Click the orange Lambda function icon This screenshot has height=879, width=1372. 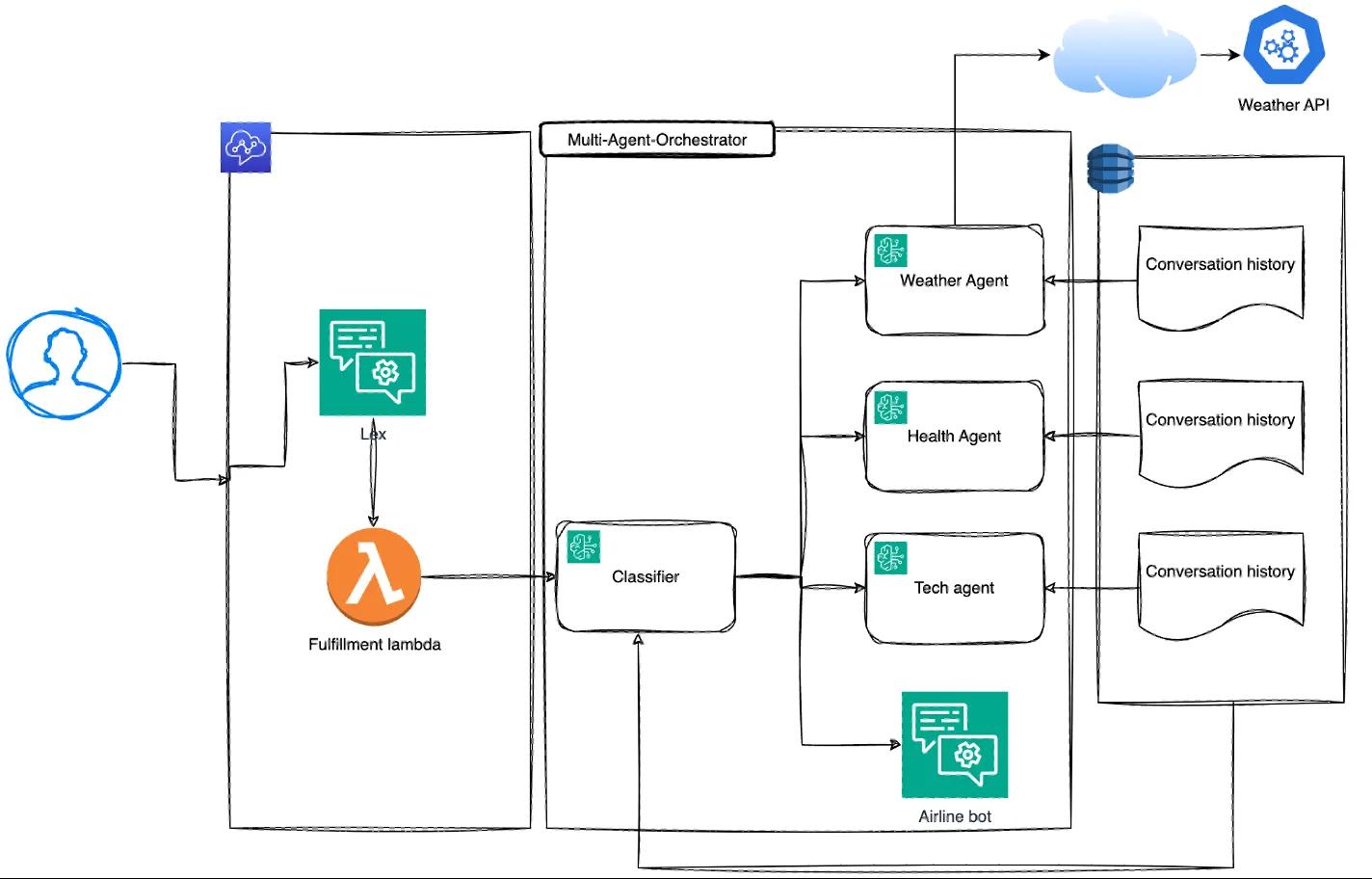(374, 577)
